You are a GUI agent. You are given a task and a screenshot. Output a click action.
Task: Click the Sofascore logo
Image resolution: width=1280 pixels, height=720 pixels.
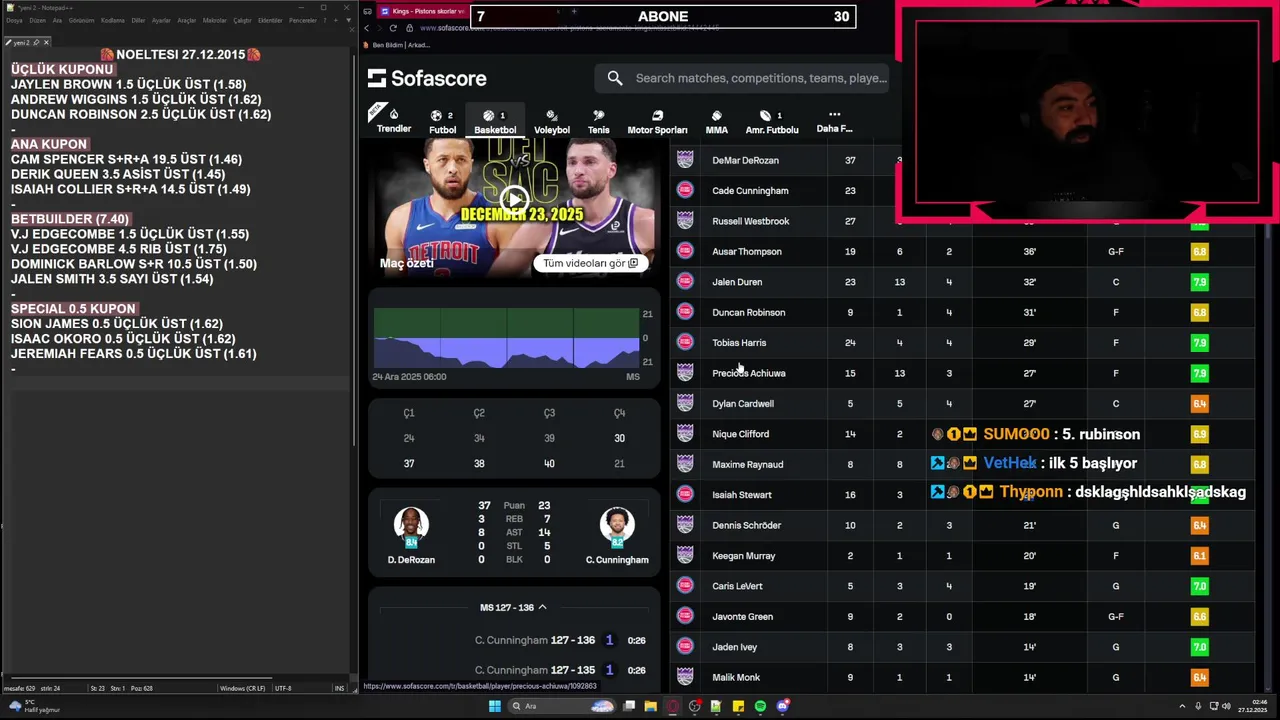coord(427,78)
